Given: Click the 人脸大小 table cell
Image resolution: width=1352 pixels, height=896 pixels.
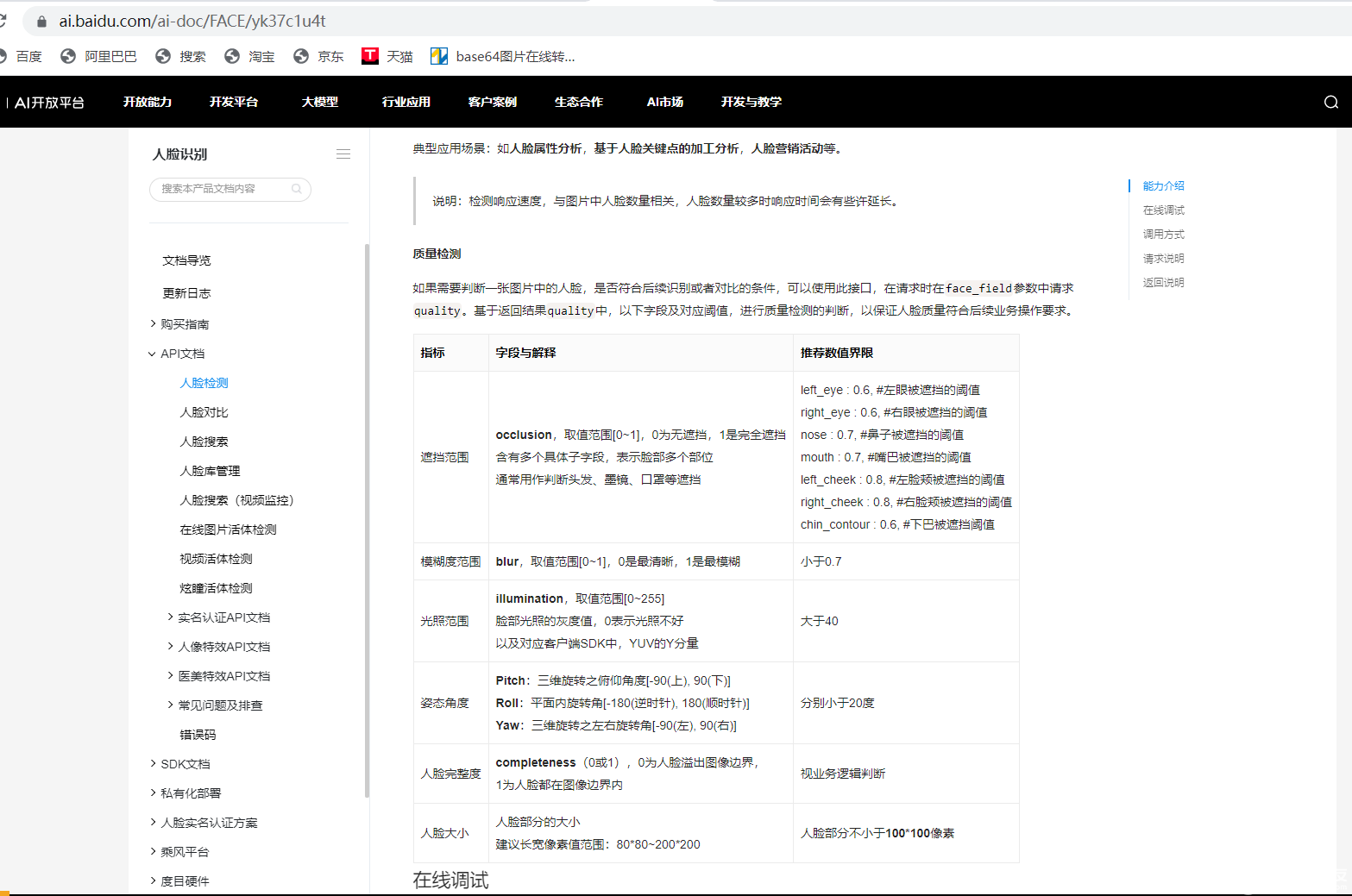Looking at the screenshot, I should point(451,833).
